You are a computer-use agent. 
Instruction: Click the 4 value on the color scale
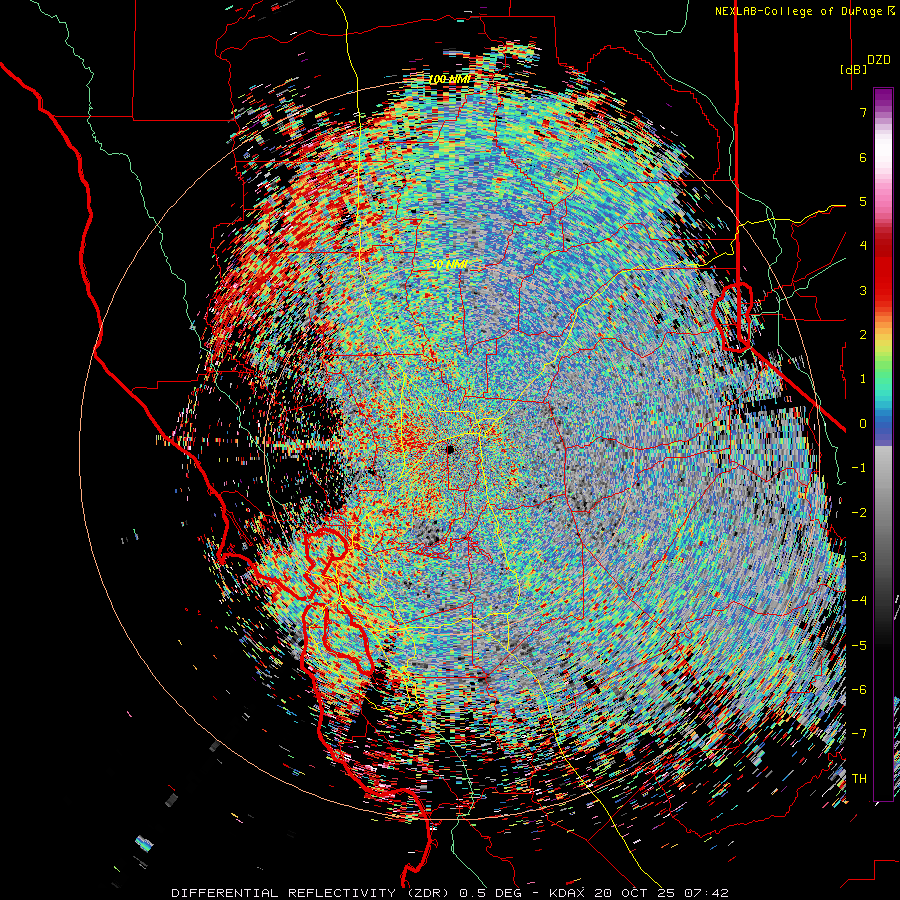pos(863,246)
